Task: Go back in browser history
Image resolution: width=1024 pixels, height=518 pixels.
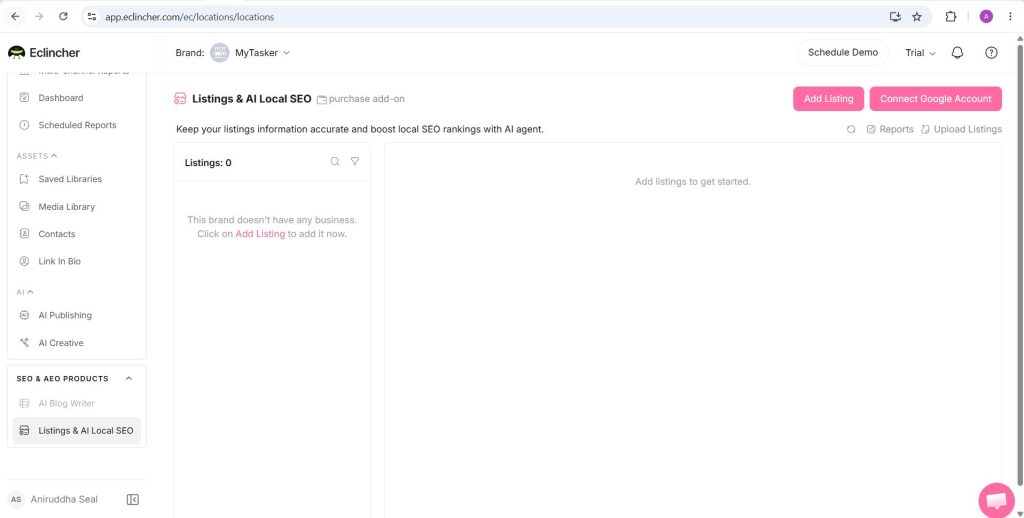Action: (15, 17)
